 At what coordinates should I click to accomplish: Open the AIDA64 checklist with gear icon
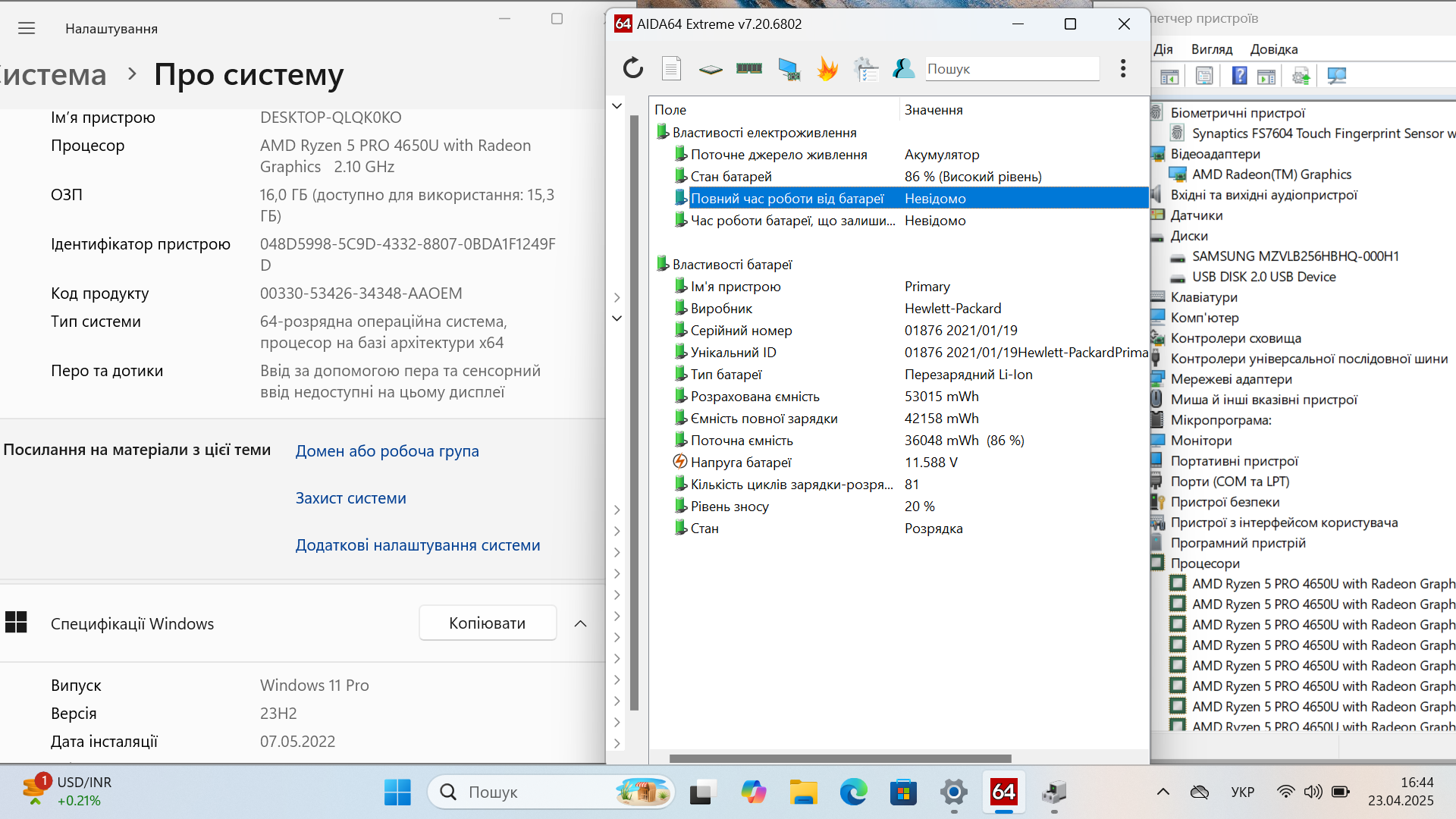865,69
